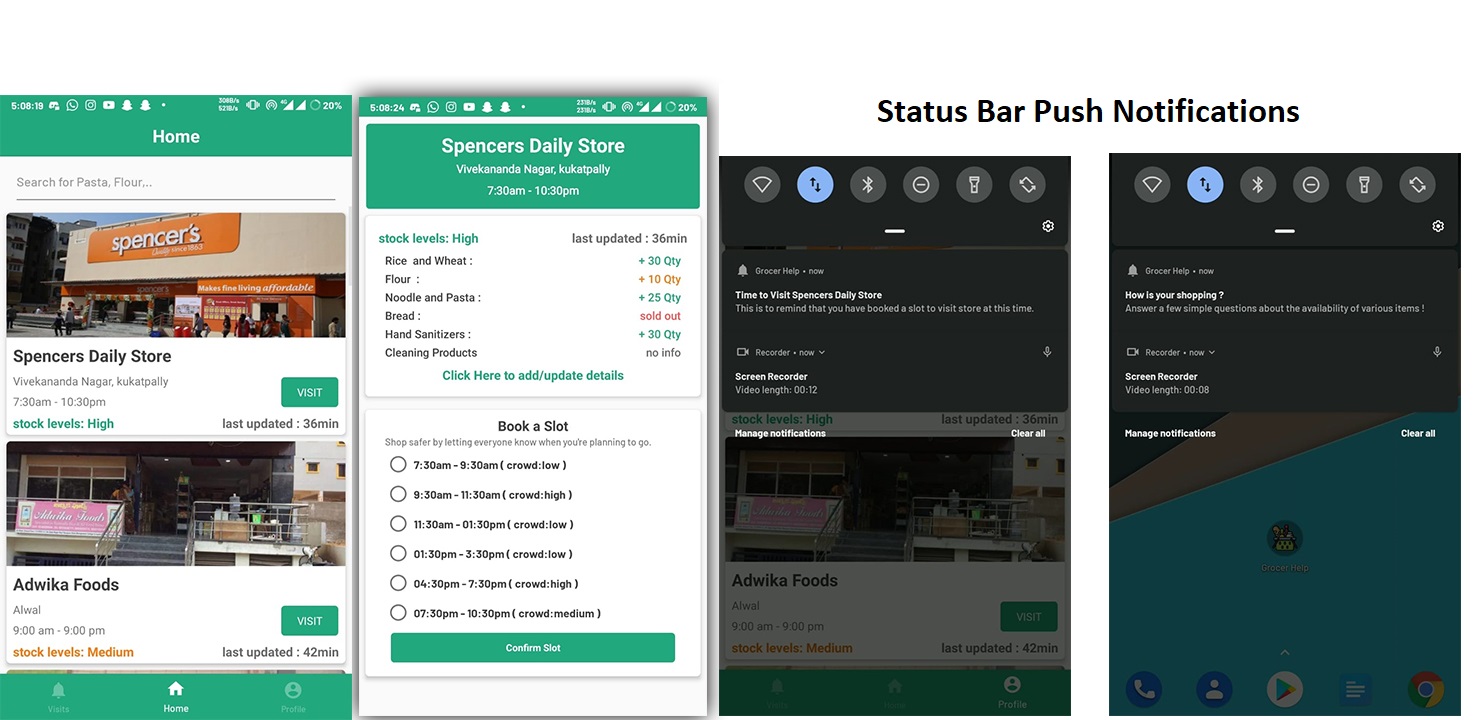Click Manage notifications in fourth phone
The image size is (1481, 720).
click(1170, 433)
